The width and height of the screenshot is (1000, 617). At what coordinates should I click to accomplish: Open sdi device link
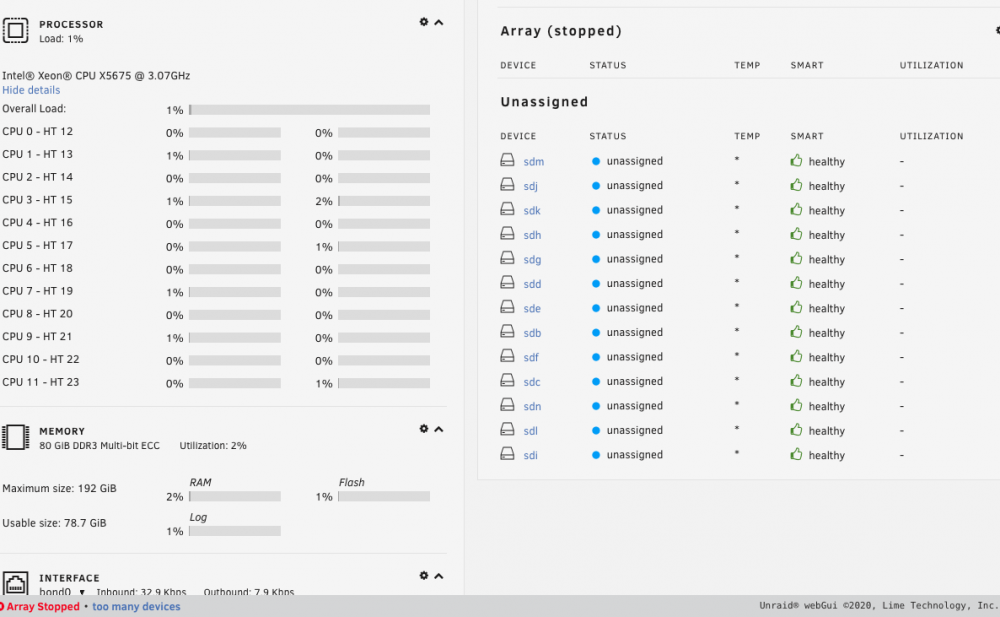[x=531, y=455]
